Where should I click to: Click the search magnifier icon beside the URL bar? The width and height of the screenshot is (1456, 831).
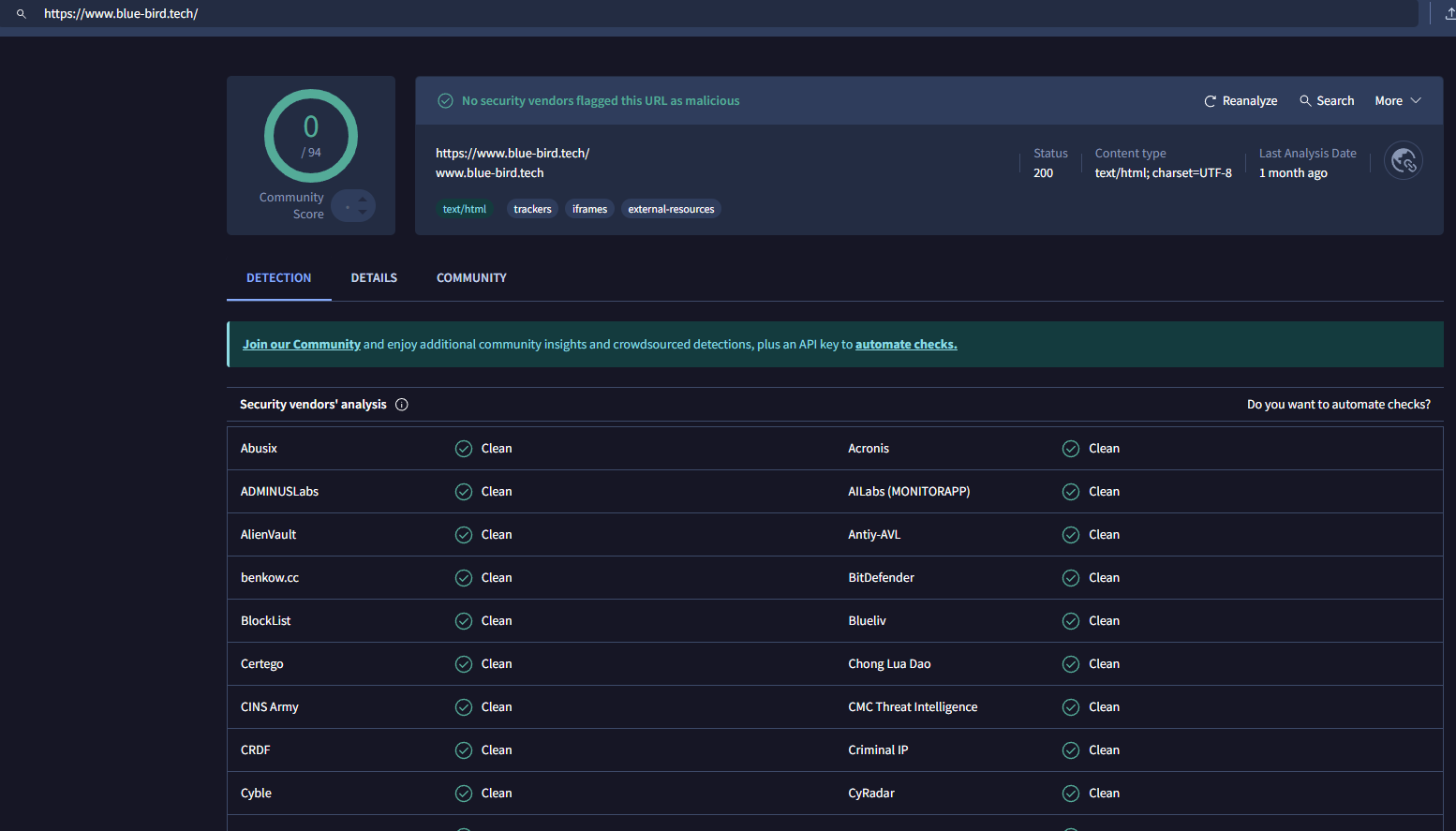(x=21, y=14)
